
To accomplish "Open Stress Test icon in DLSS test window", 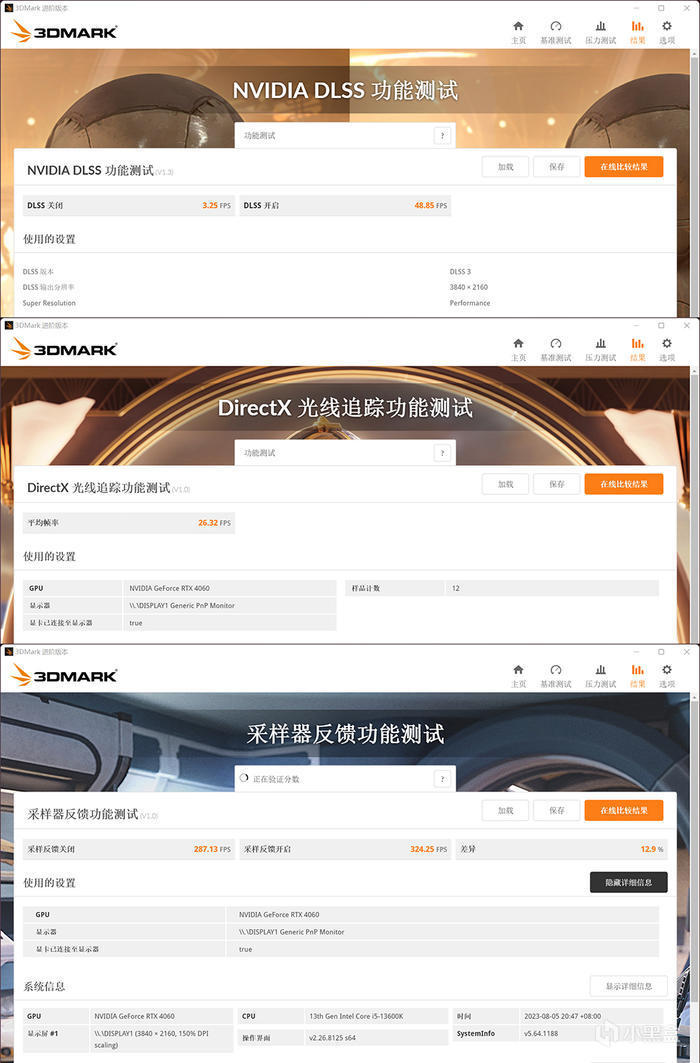I will point(600,32).
